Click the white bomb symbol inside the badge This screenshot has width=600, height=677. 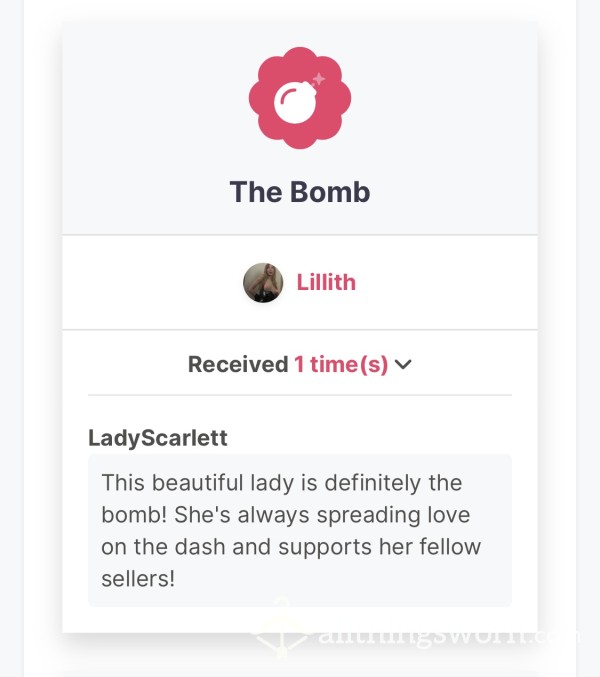295,102
